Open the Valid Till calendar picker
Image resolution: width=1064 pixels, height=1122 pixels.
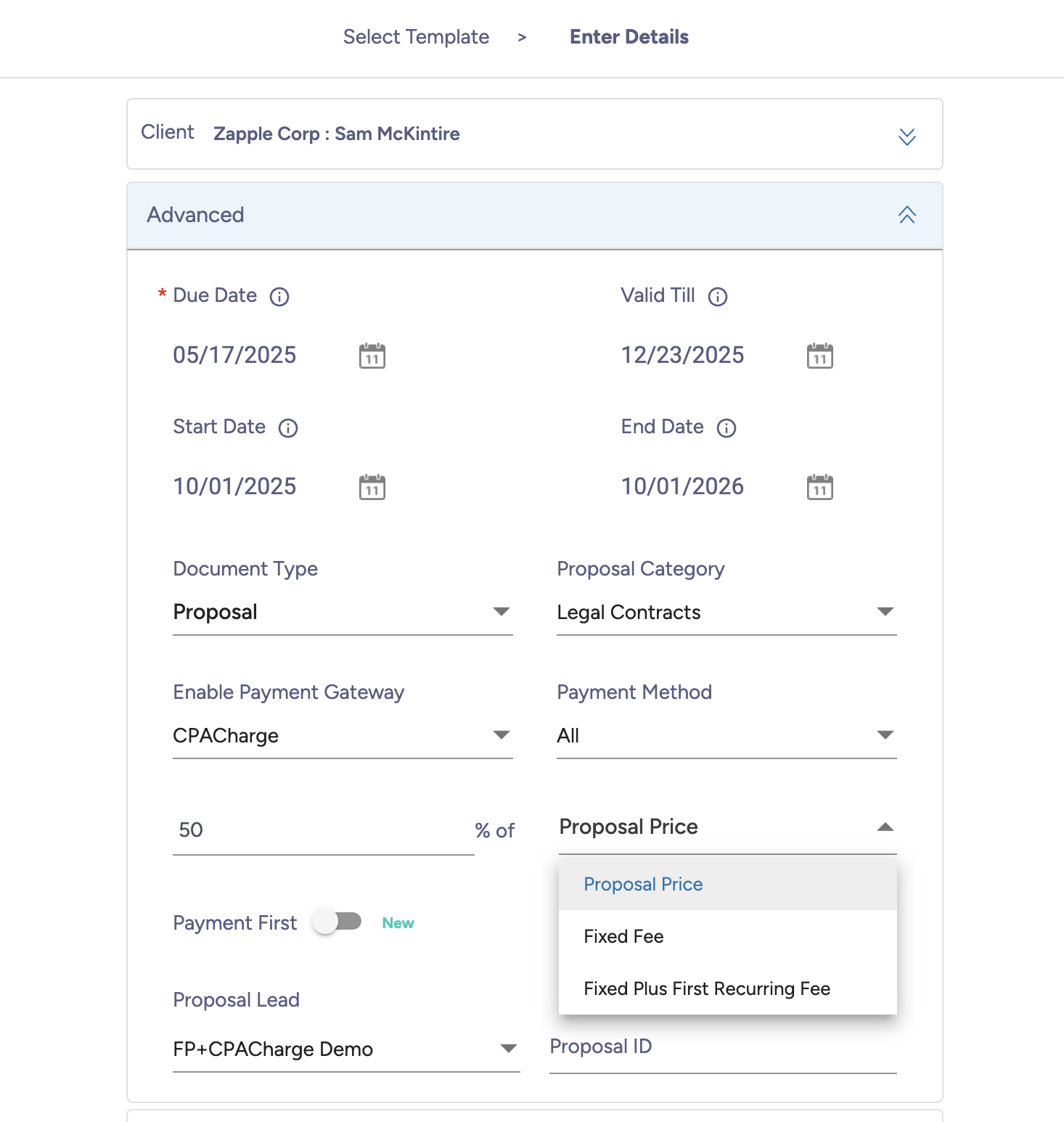pos(820,356)
